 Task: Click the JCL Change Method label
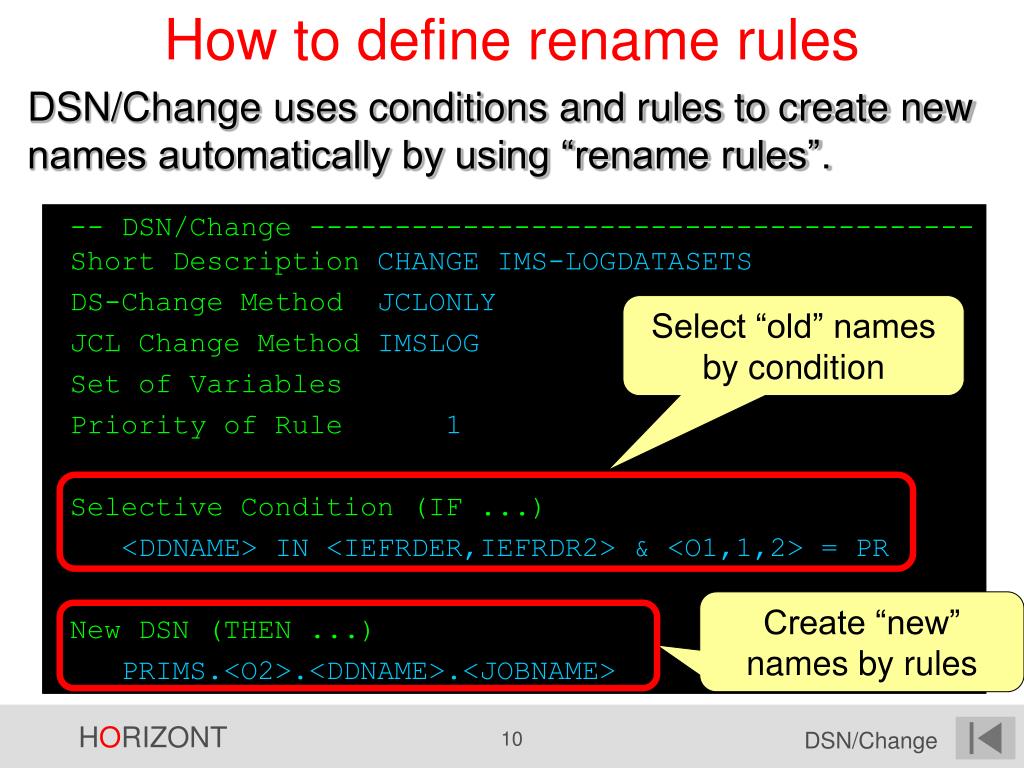pyautogui.click(x=215, y=344)
